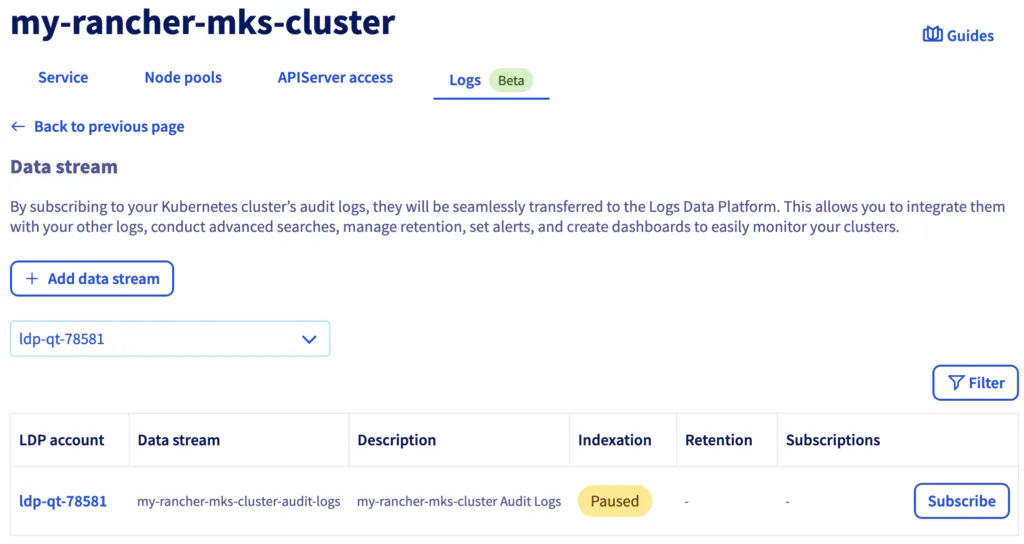Open the ldp-qt-78581 account link in table

click(x=63, y=501)
